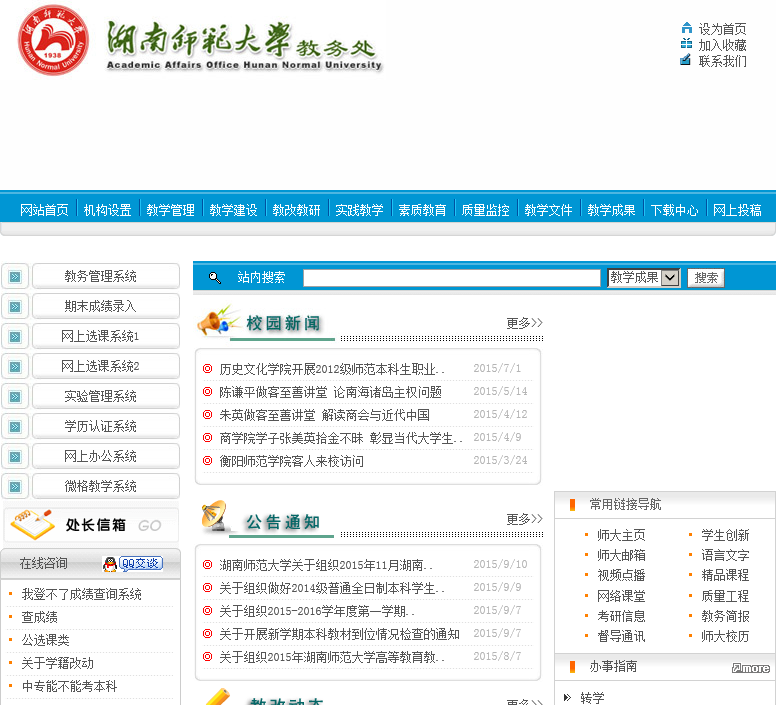Image resolution: width=776 pixels, height=705 pixels.
Task: Click 更多>> beside 校园新闻
Action: point(525,323)
